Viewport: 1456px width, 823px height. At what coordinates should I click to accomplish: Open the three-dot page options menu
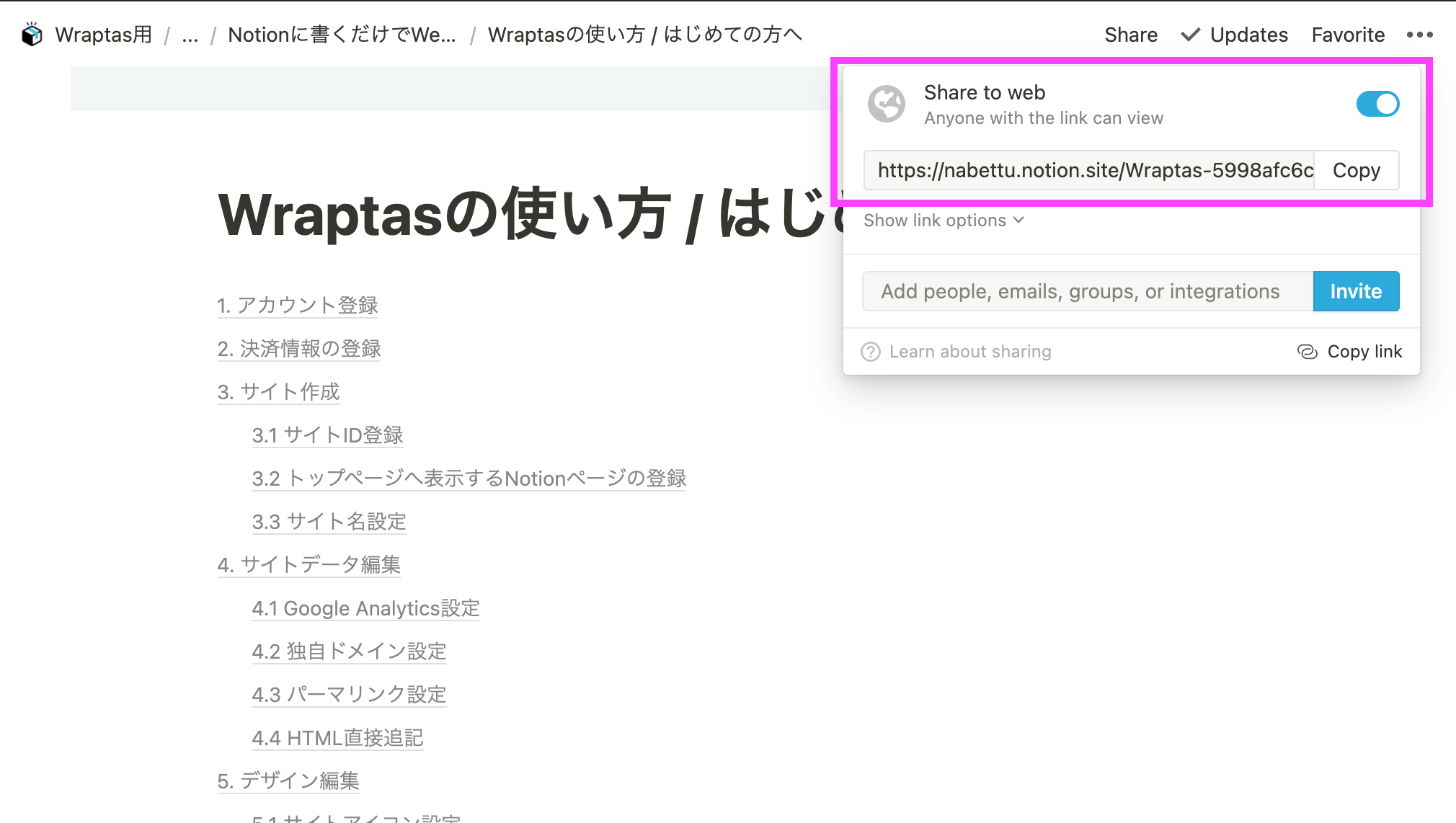[x=1419, y=35]
